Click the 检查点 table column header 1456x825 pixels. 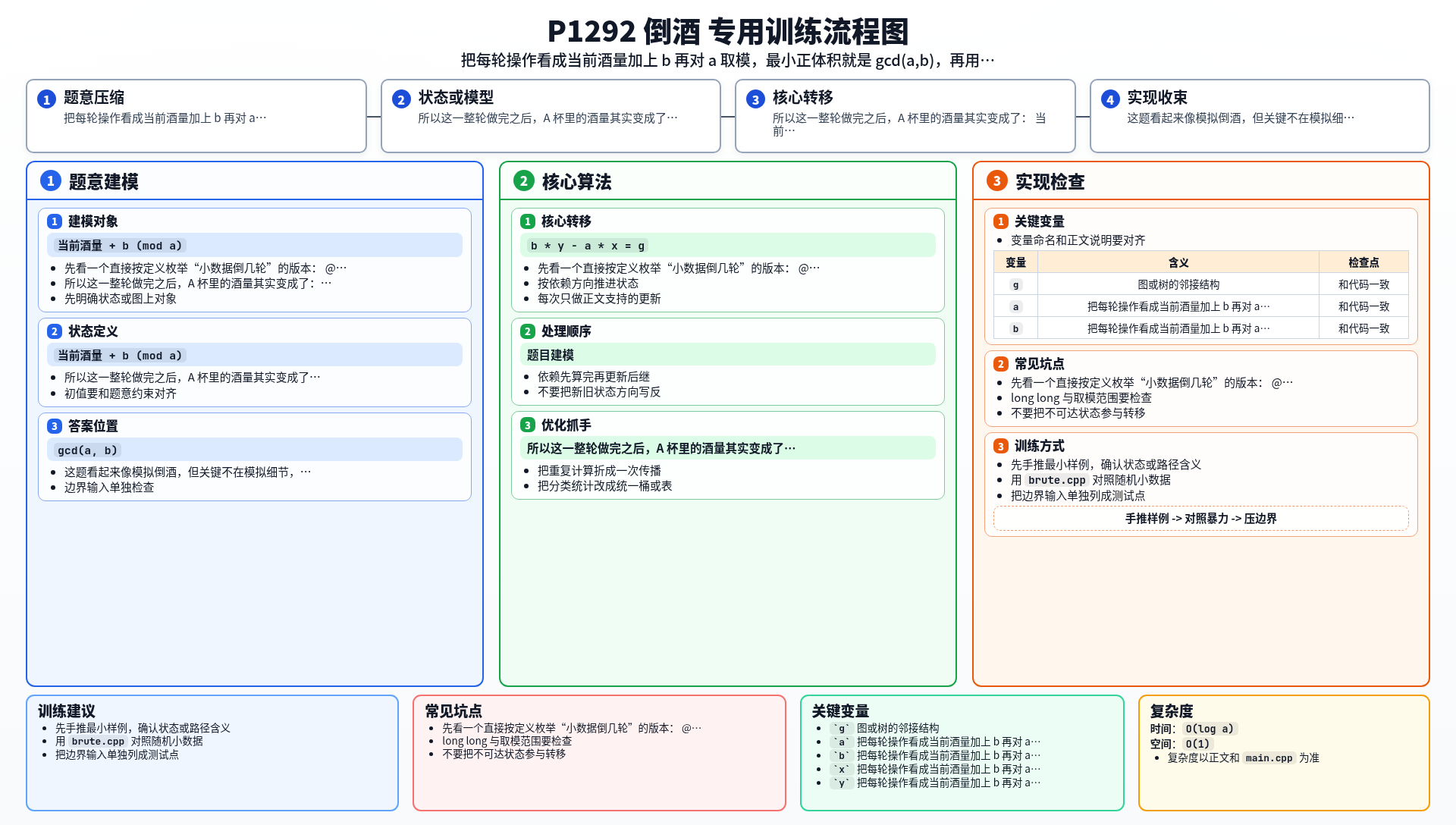pyautogui.click(x=1363, y=262)
